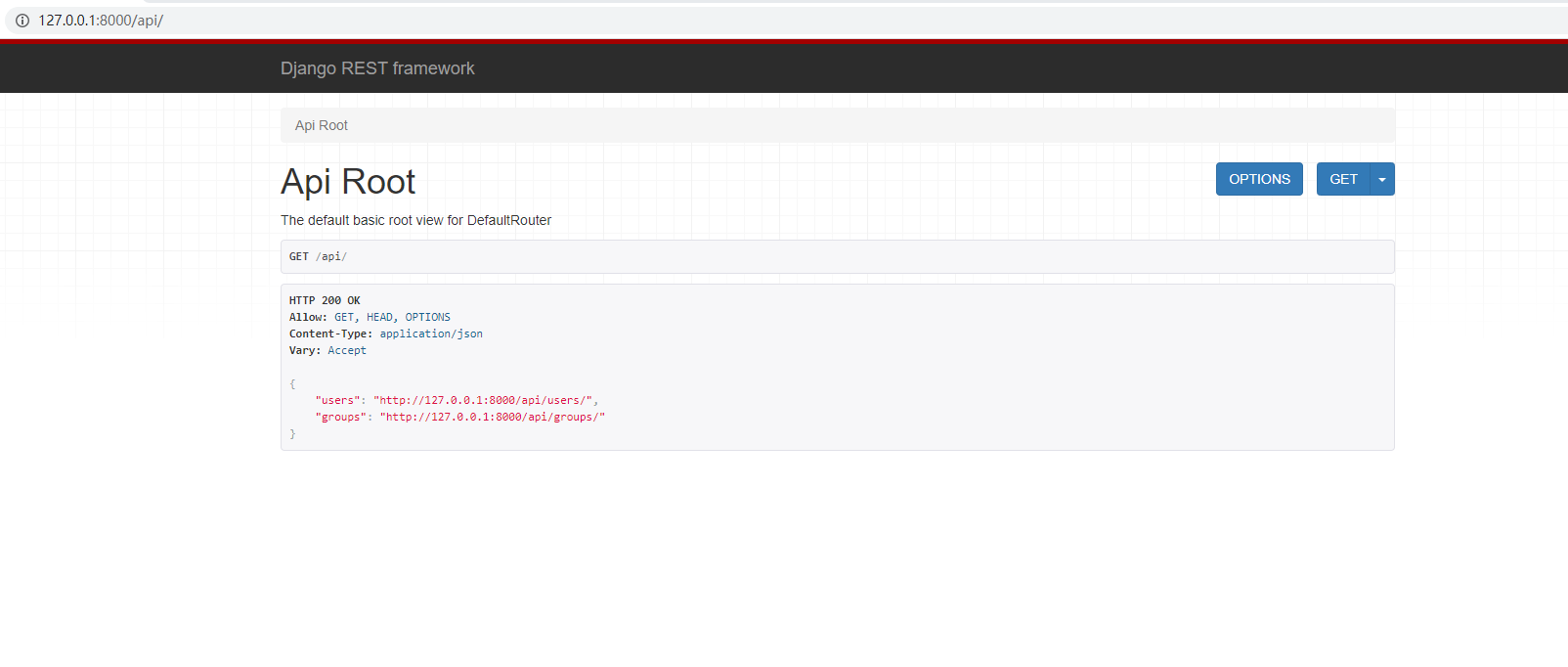Image resolution: width=1568 pixels, height=667 pixels.
Task: Click the DefaultRouter description text
Action: (x=415, y=220)
